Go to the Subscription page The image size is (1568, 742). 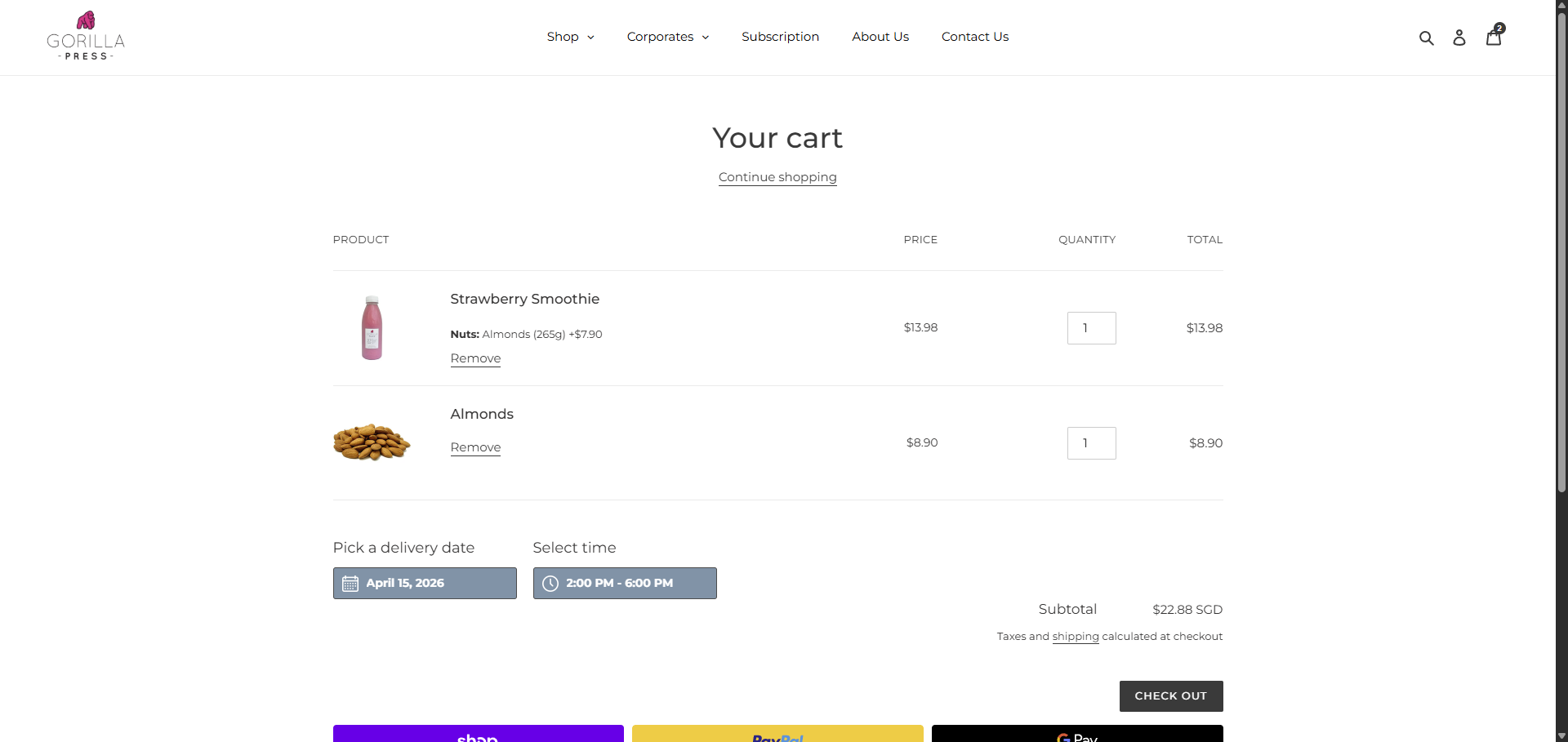(780, 37)
